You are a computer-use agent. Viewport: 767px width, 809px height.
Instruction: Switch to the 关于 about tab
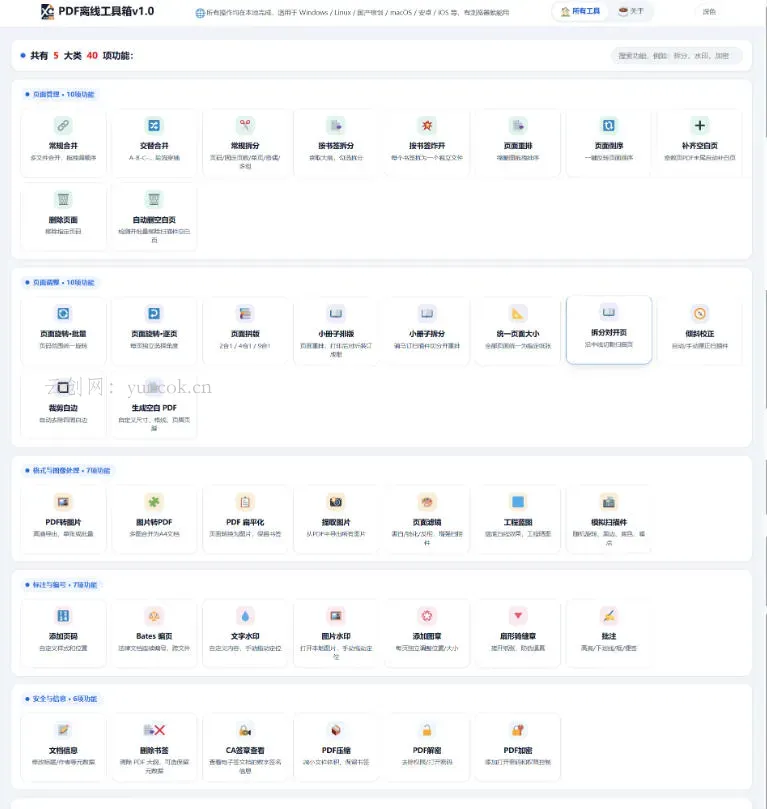point(631,11)
